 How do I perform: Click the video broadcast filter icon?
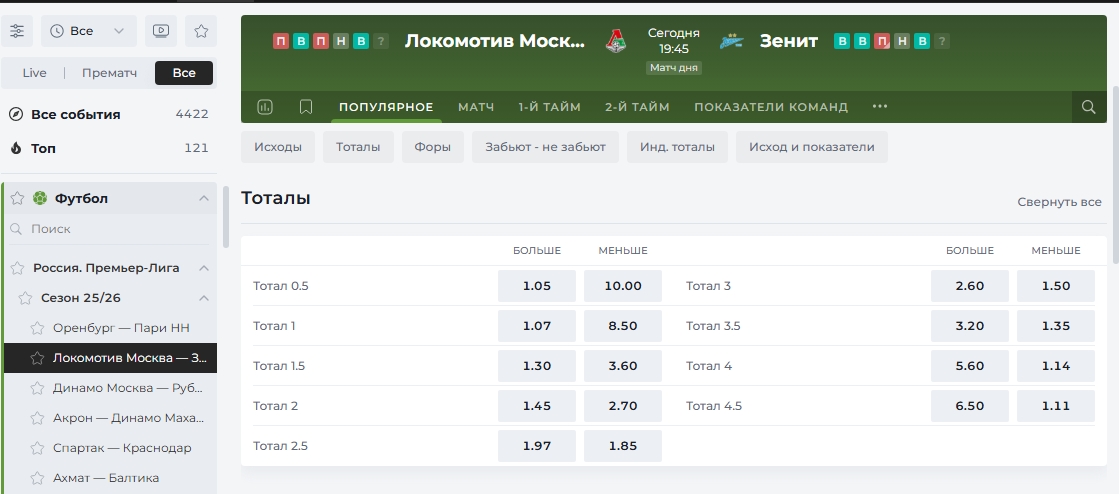pyautogui.click(x=161, y=31)
